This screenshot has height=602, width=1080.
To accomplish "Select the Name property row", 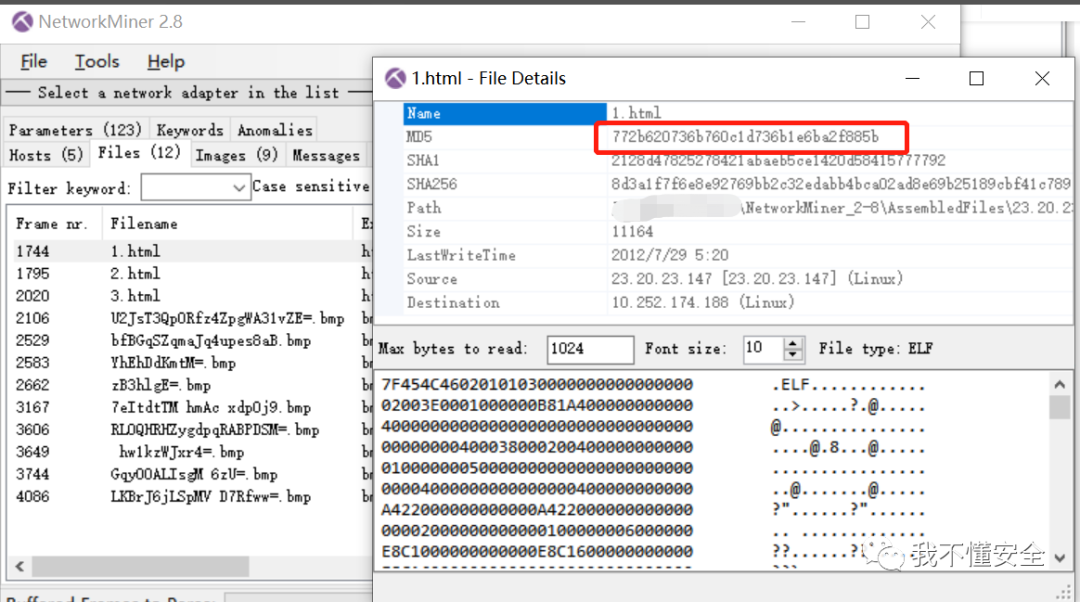I will coord(737,113).
